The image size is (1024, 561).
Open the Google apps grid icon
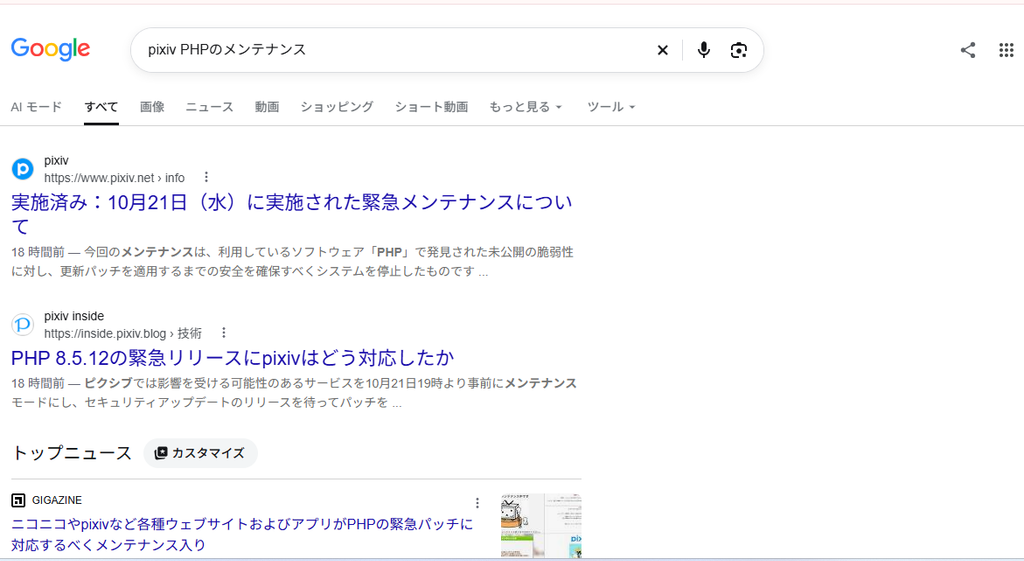[x=1006, y=50]
